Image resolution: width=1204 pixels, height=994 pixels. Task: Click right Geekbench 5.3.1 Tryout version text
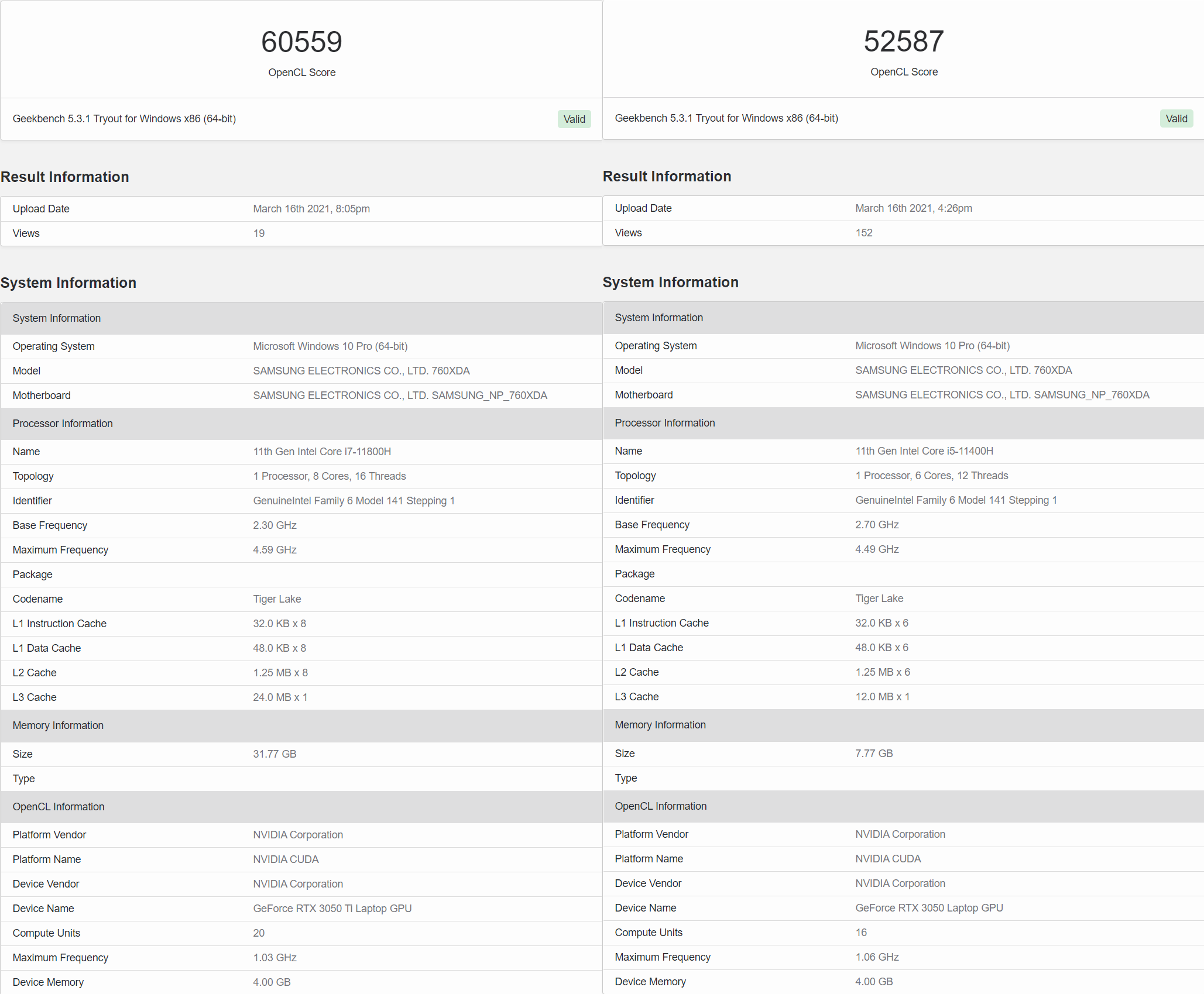[726, 118]
